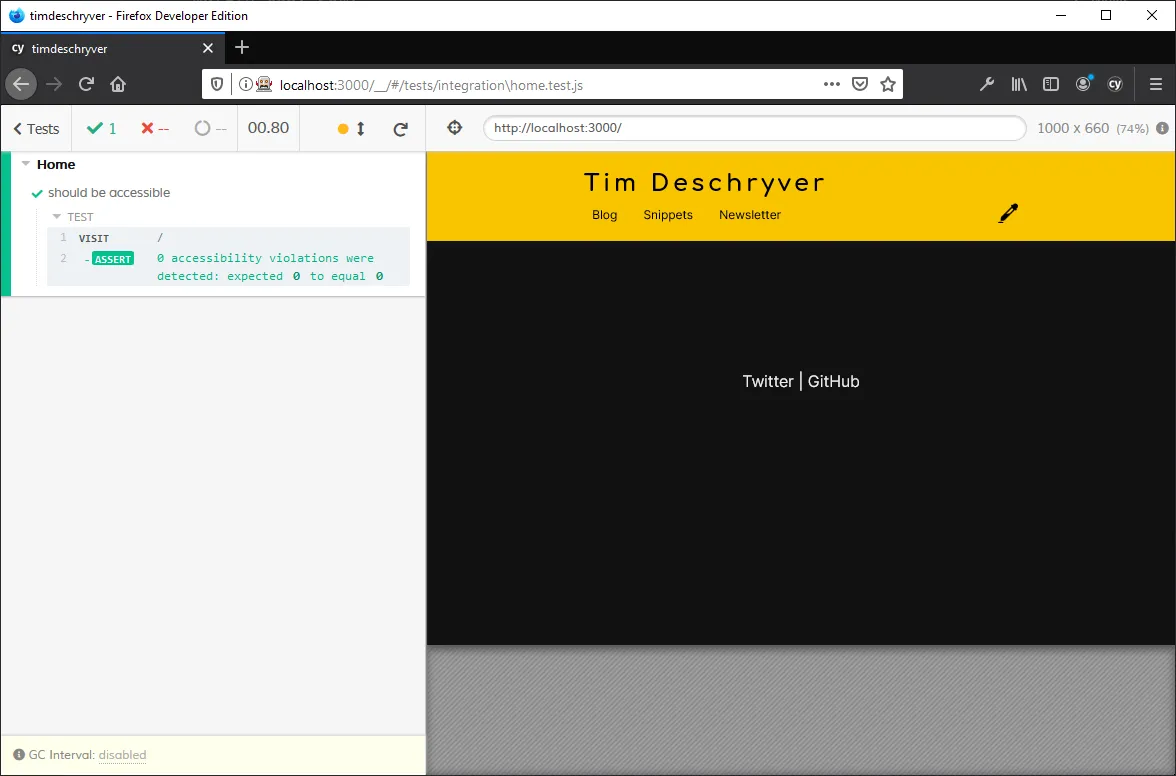Open the Firefox hamburger menu
Viewport: 1176px width, 776px height.
[1156, 84]
